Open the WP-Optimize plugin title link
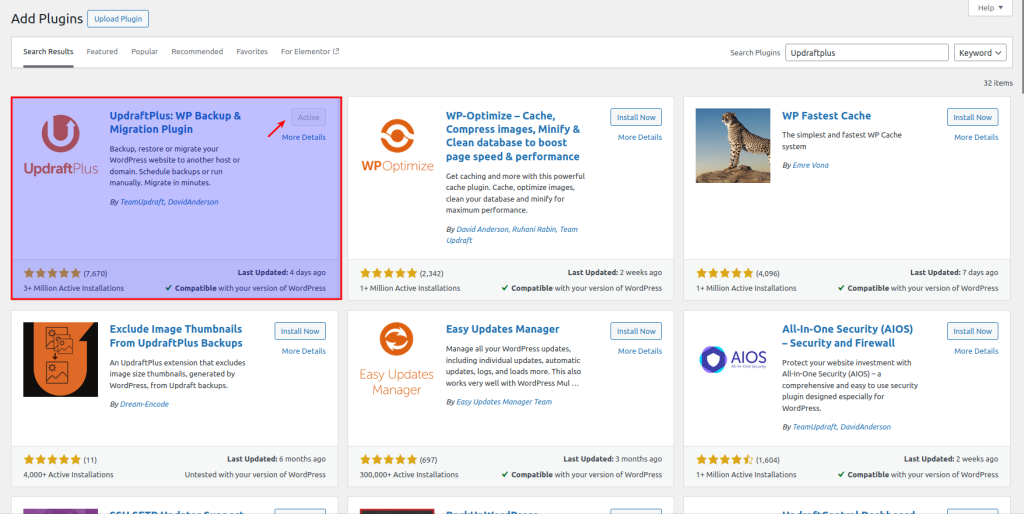 coord(513,136)
